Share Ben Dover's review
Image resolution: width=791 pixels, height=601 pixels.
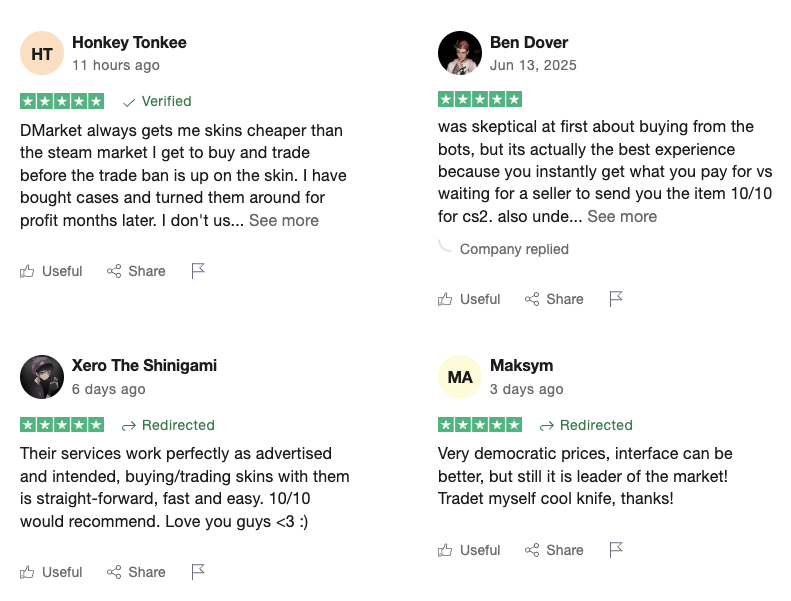[554, 299]
